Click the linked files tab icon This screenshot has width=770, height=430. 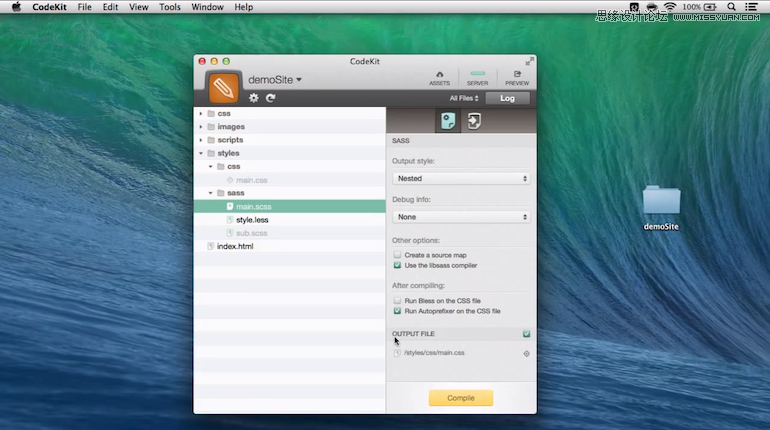474,121
